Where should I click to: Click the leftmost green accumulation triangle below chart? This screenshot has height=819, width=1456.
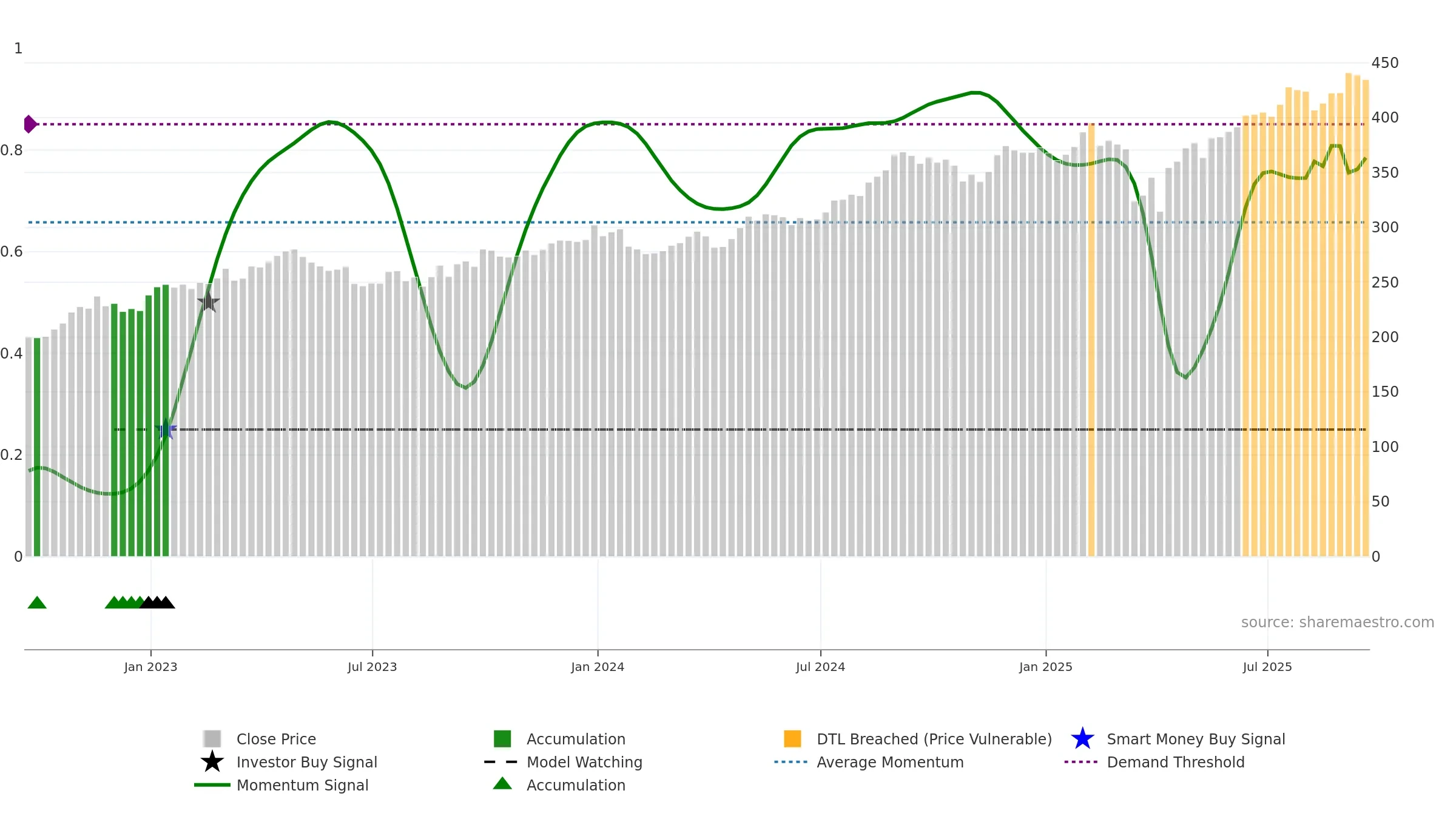coord(37,602)
